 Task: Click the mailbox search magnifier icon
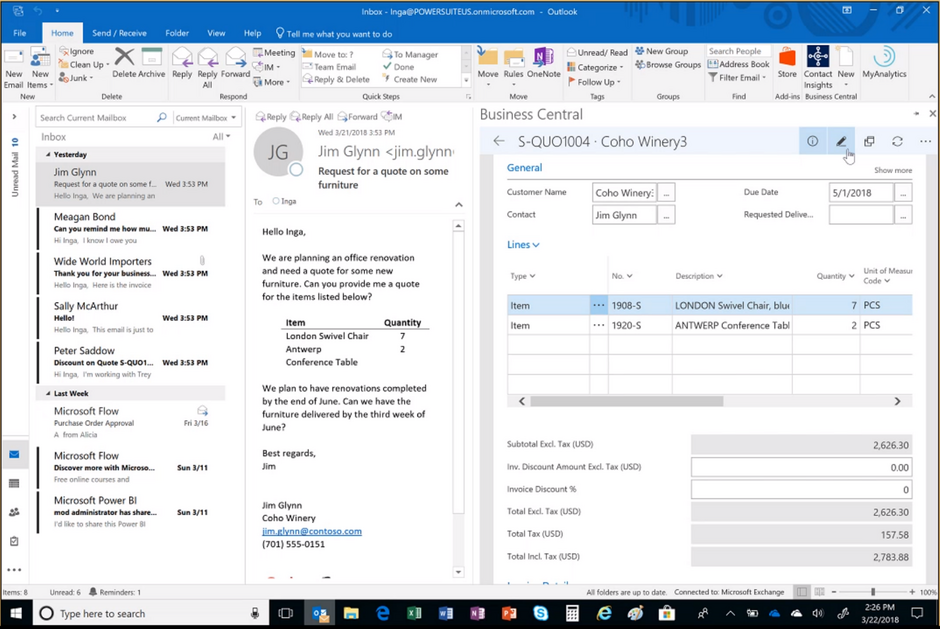(x=162, y=118)
